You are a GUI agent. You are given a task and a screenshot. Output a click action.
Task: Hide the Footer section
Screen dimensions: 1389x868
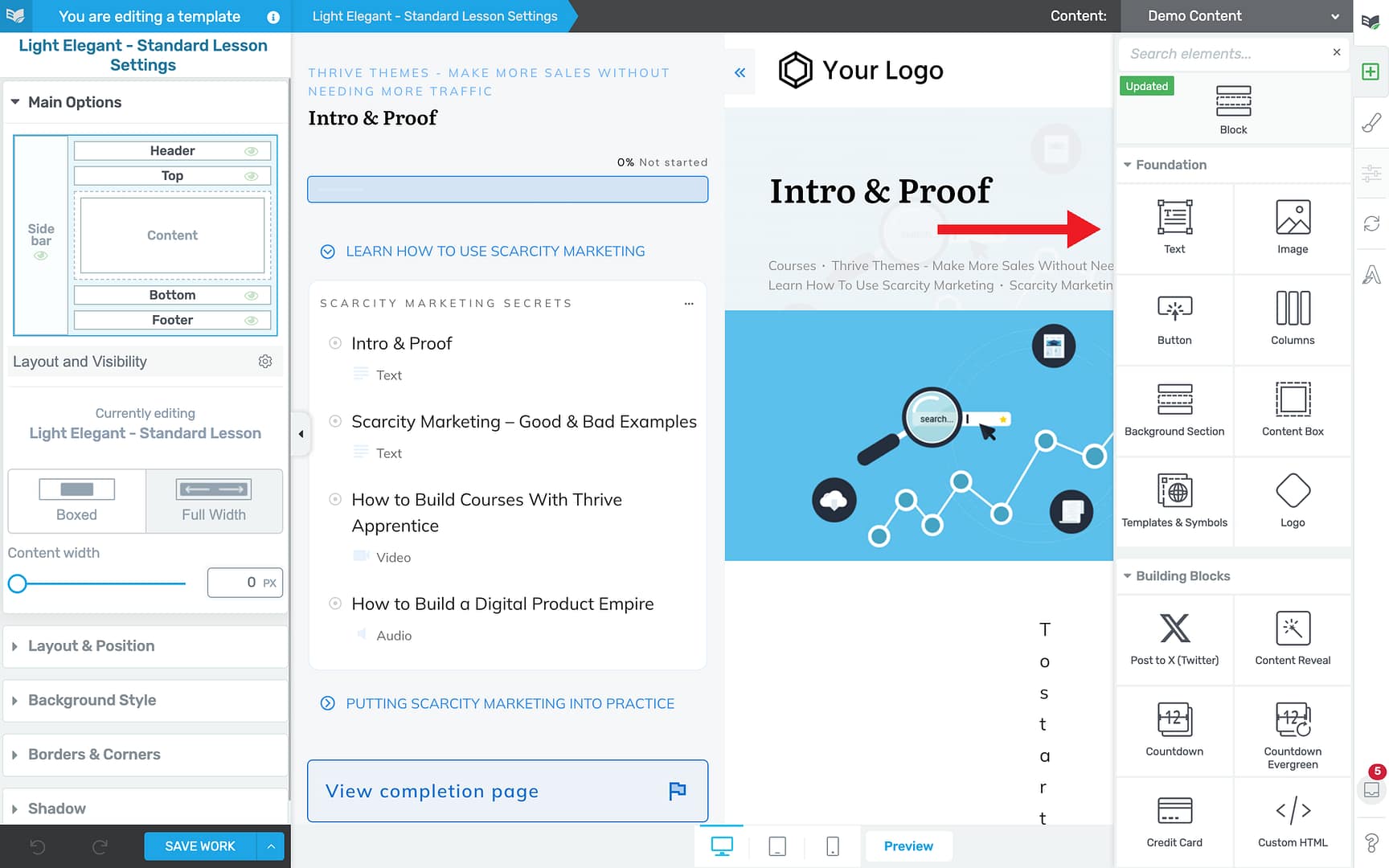[252, 320]
